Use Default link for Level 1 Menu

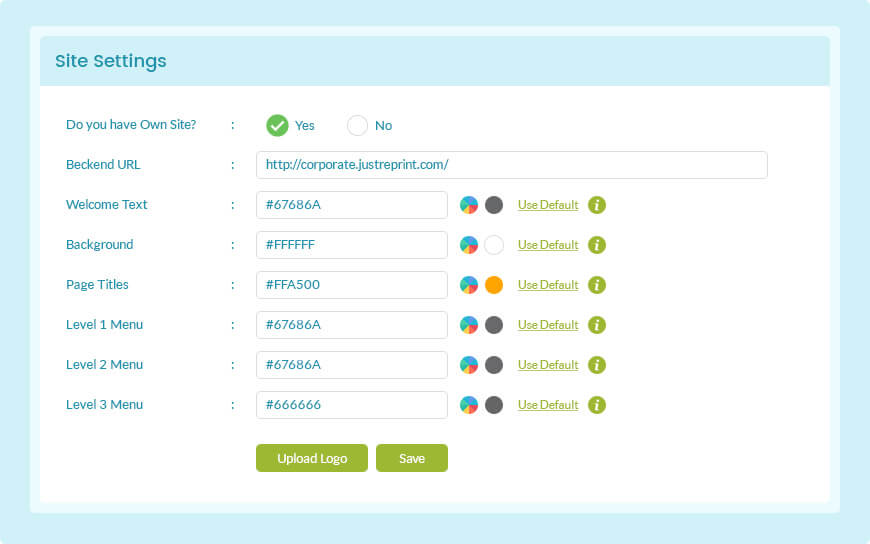[548, 325]
